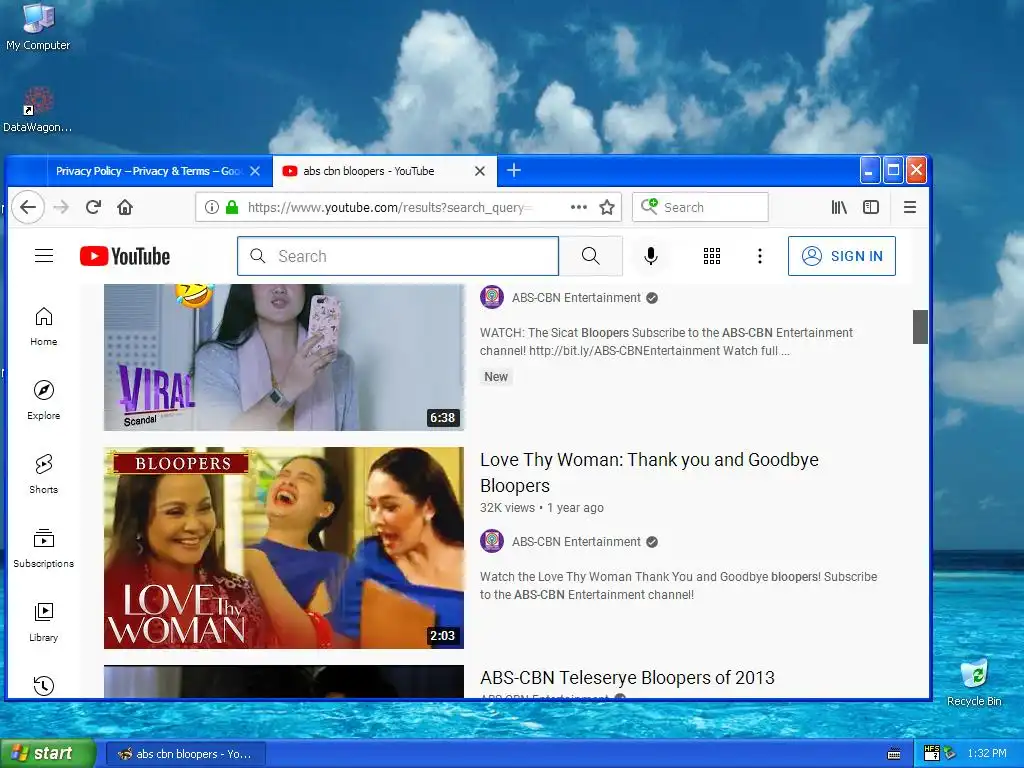This screenshot has width=1024, height=768.
Task: Click the 1:32 PM taskbar clock
Action: pos(987,754)
